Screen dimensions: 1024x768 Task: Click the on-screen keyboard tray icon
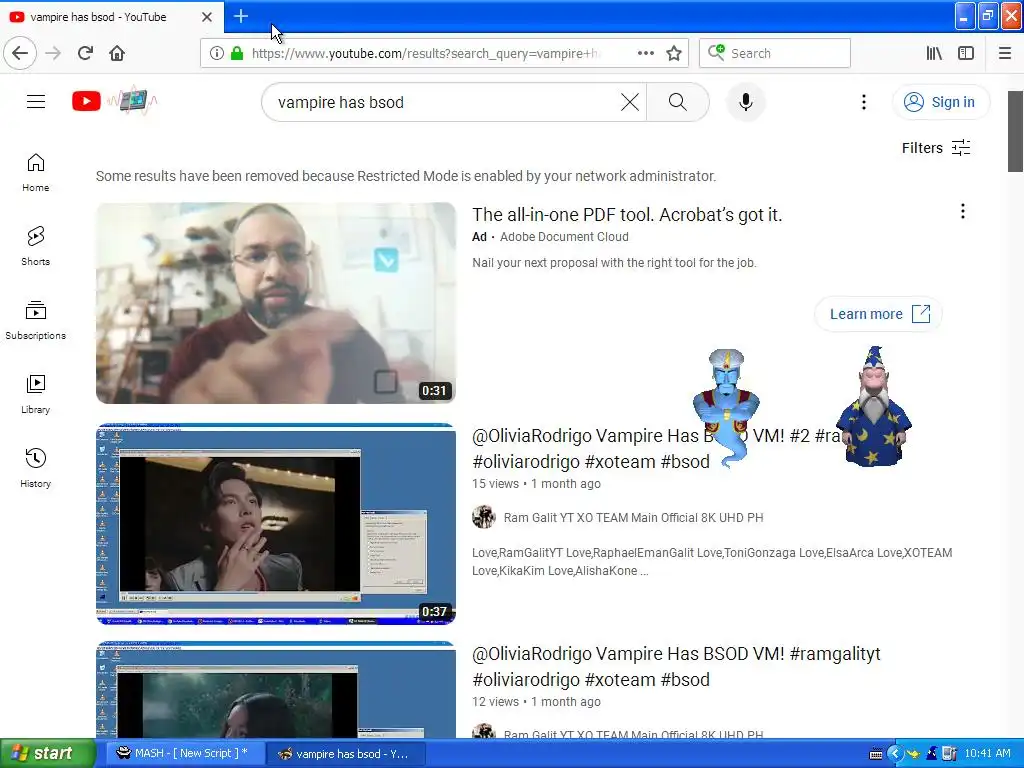[876, 754]
